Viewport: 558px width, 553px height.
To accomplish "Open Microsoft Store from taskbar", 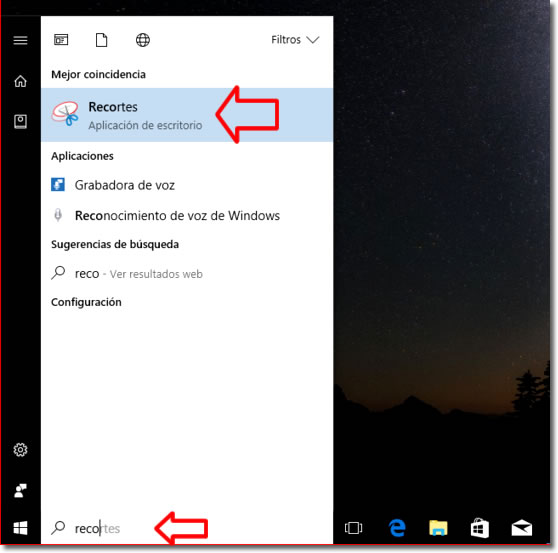I will (479, 528).
